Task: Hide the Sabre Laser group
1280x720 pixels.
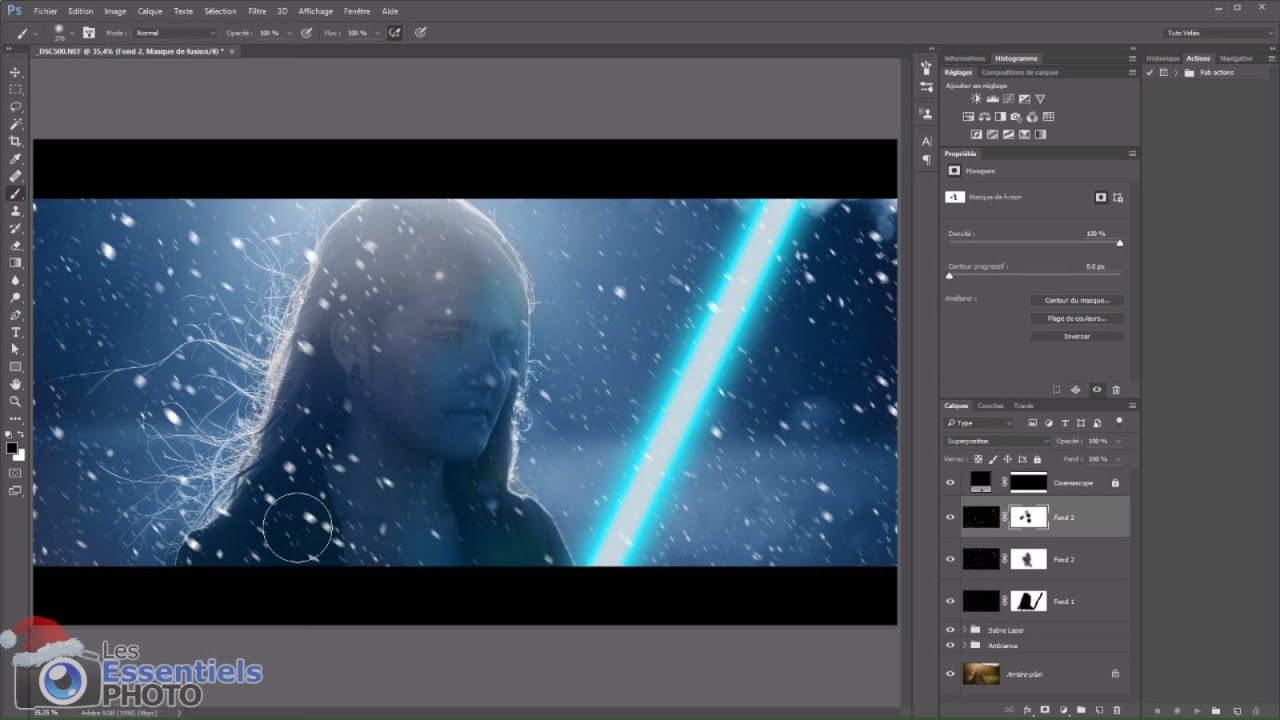Action: tap(950, 630)
